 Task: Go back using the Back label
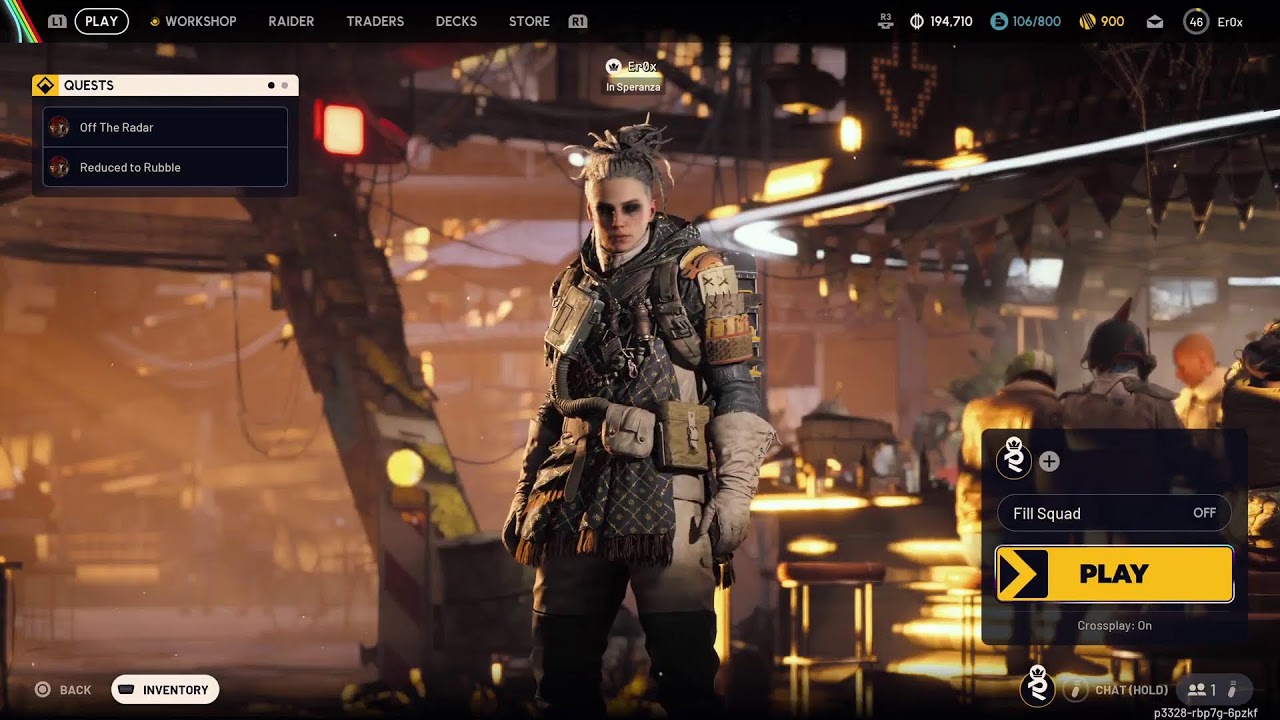75,690
